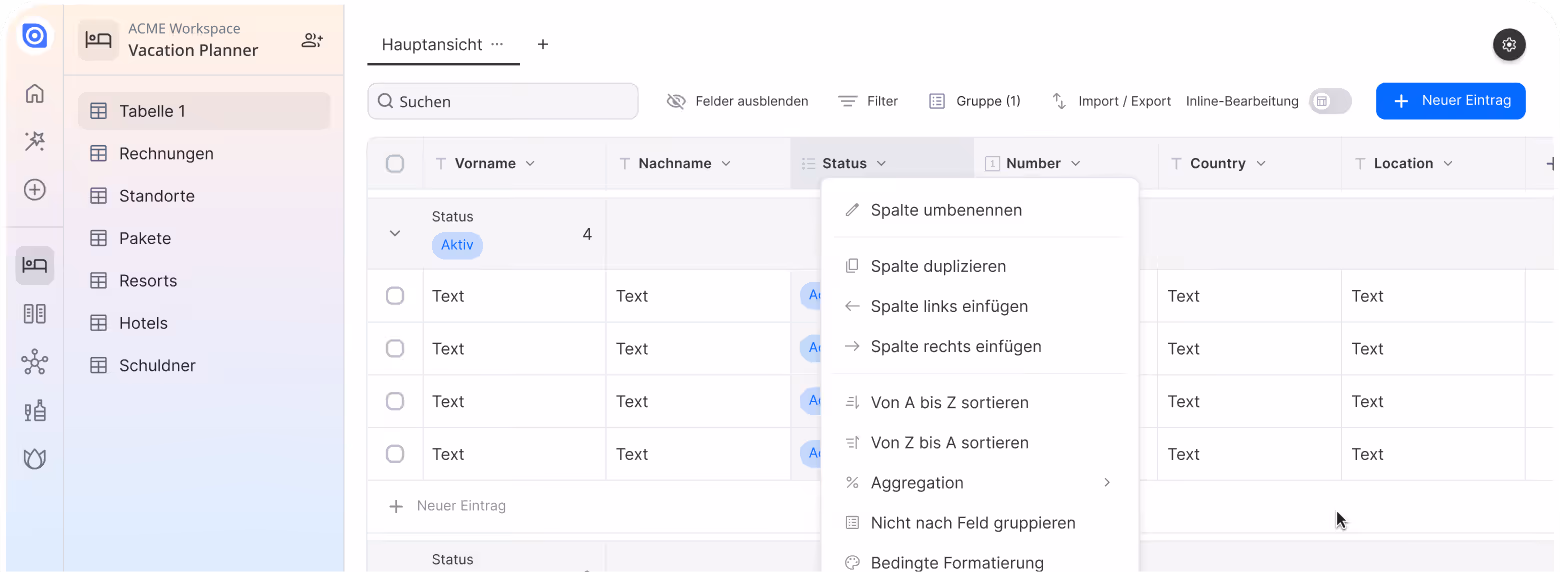Click the Status column list-type icon

click(808, 164)
